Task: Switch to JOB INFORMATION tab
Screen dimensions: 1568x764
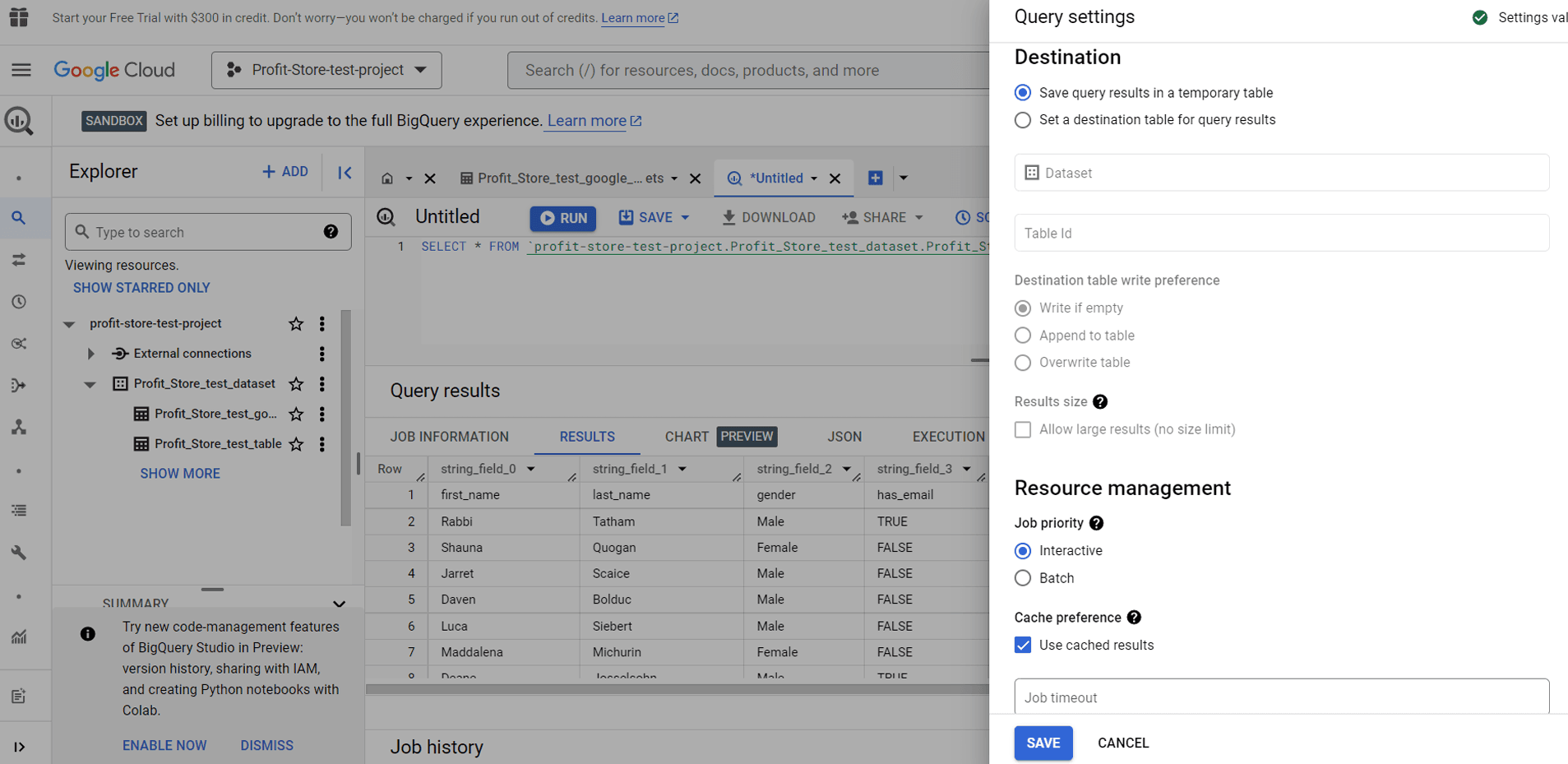Action: pos(450,437)
